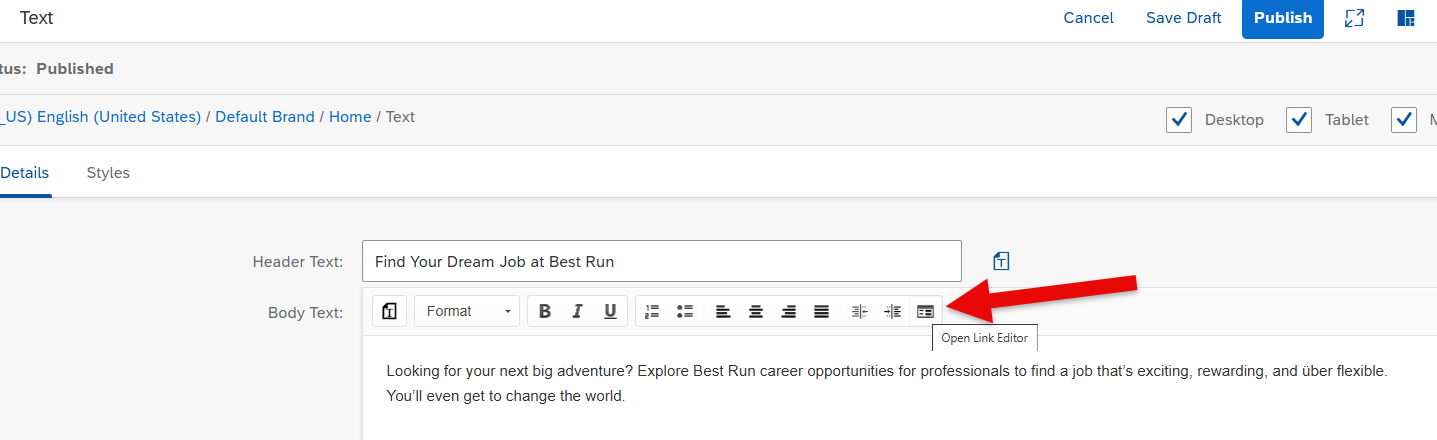This screenshot has height=440, width=1437.
Task: Click the Publish button
Action: point(1283,18)
